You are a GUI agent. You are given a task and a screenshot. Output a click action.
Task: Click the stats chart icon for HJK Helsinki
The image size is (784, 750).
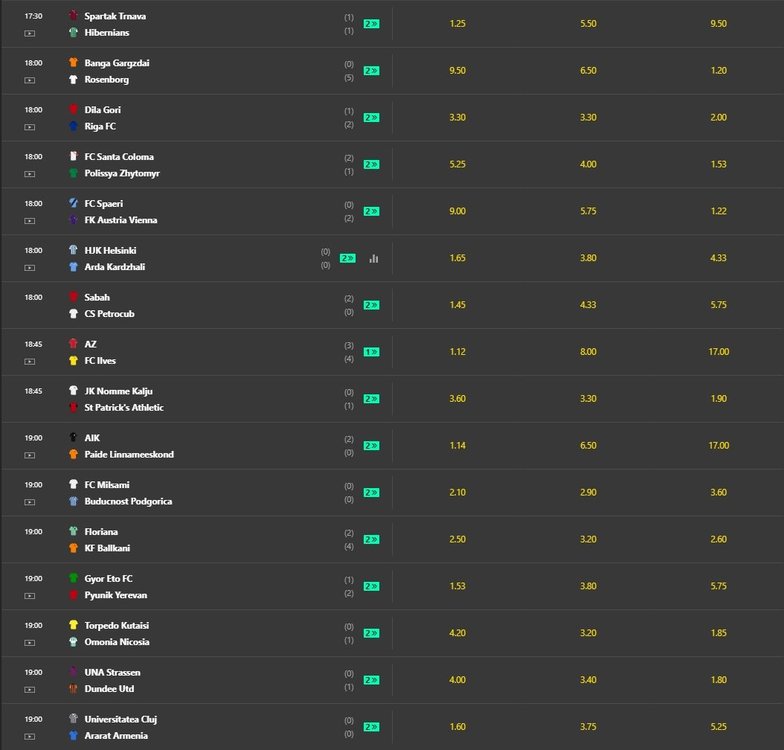click(x=374, y=258)
